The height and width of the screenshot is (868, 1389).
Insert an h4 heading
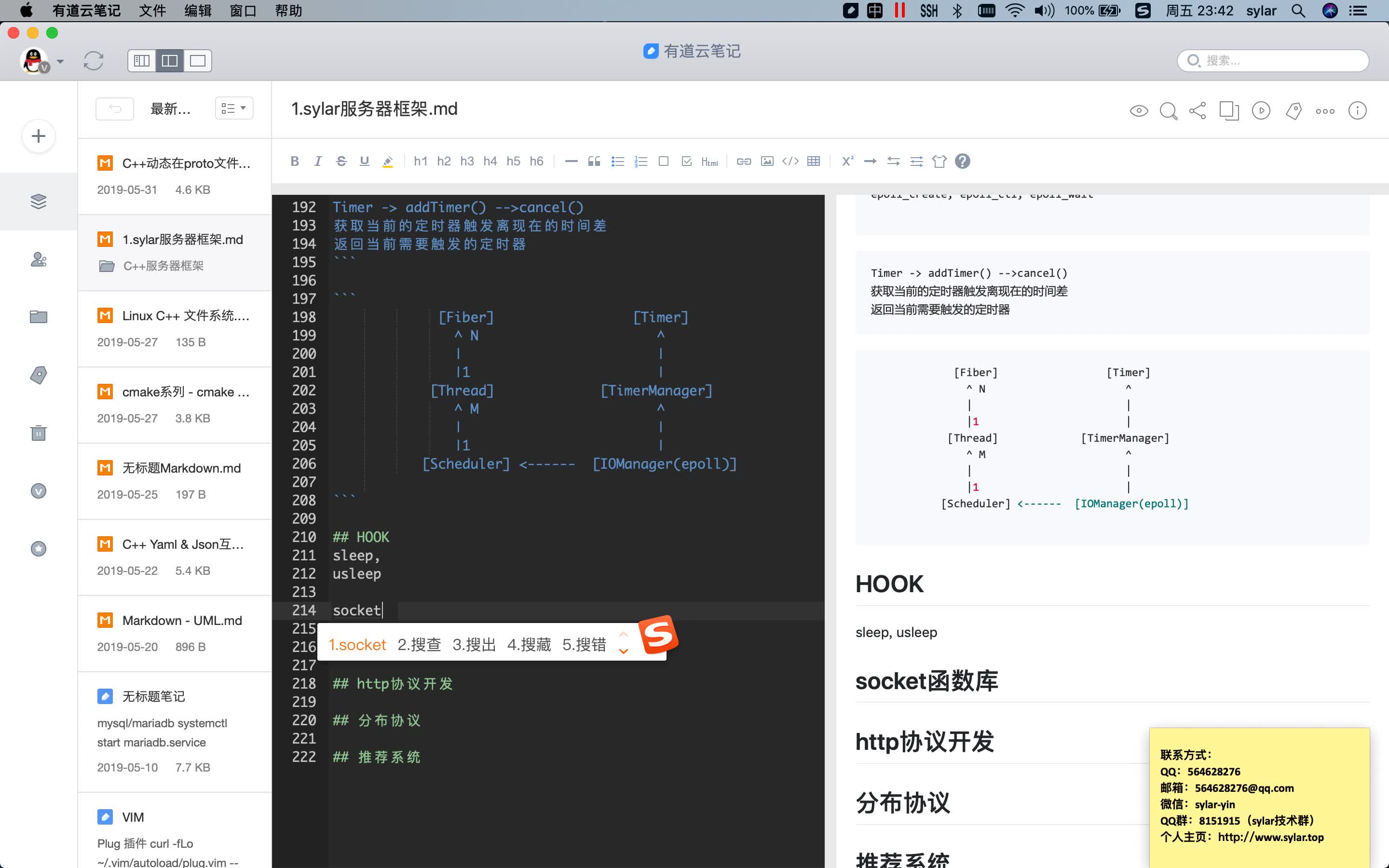[490, 162]
